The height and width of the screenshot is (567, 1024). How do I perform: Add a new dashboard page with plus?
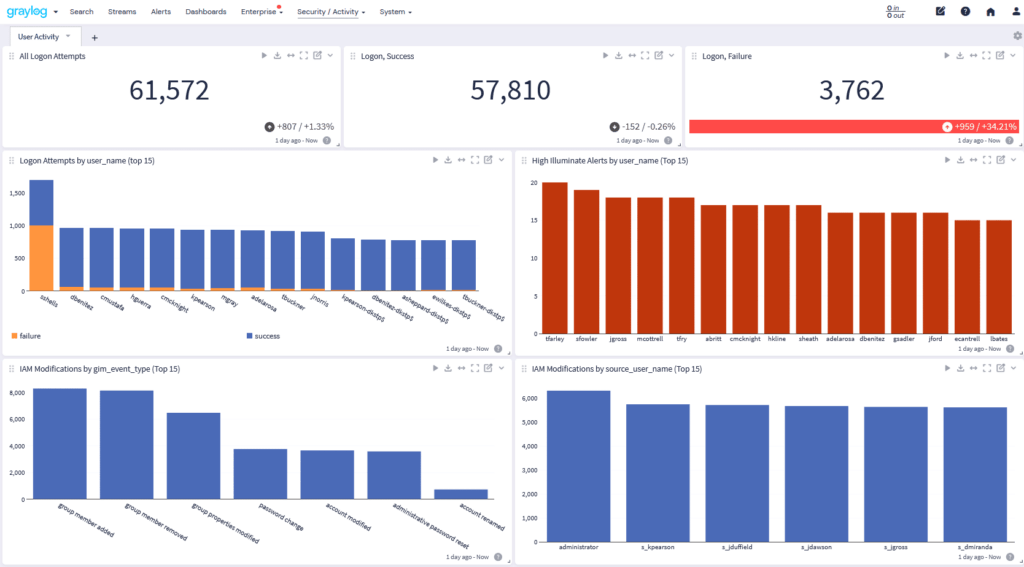[95, 37]
